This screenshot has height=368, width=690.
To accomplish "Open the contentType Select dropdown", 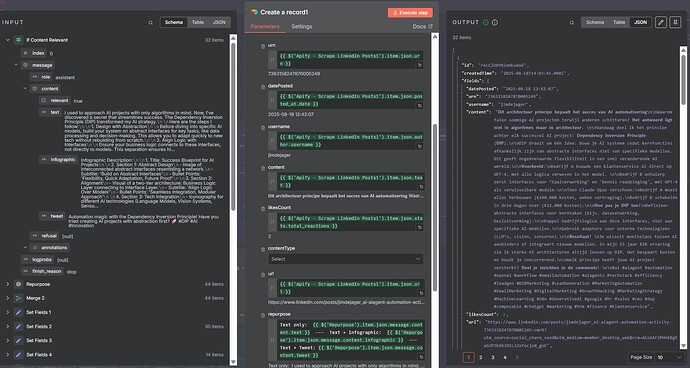I will point(346,259).
